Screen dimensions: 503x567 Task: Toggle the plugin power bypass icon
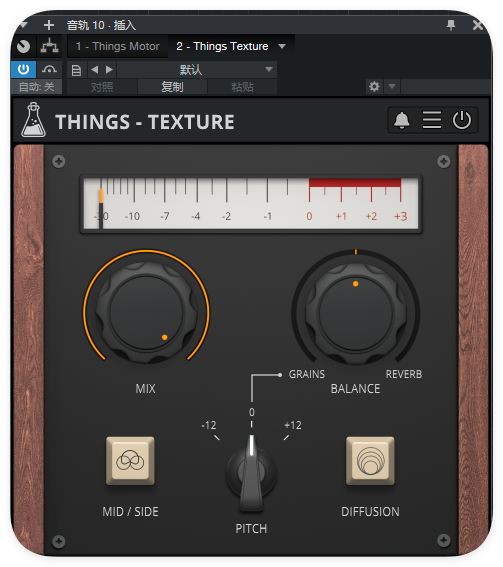pos(462,120)
